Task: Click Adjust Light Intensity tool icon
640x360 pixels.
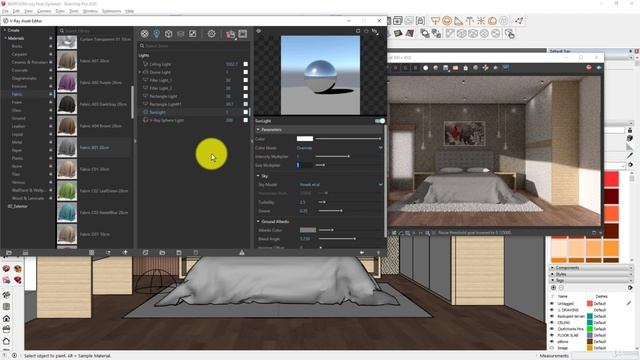Action: (x=519, y=20)
